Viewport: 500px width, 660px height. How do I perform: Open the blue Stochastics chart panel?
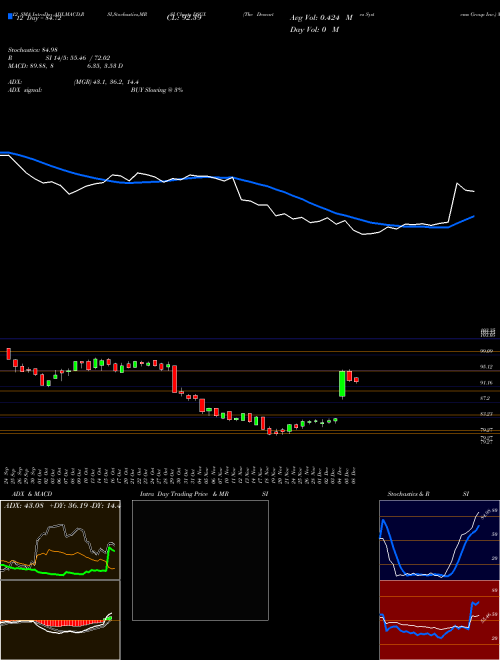[x=439, y=540]
